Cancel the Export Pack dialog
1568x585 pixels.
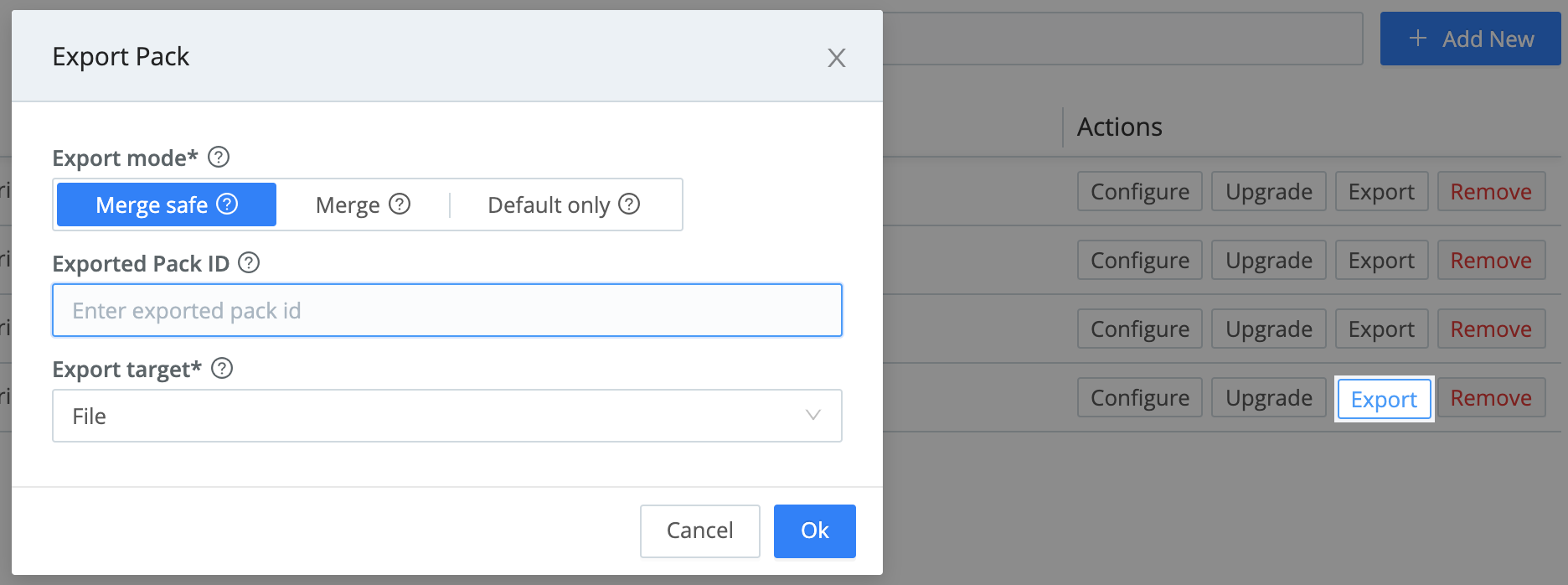(700, 531)
